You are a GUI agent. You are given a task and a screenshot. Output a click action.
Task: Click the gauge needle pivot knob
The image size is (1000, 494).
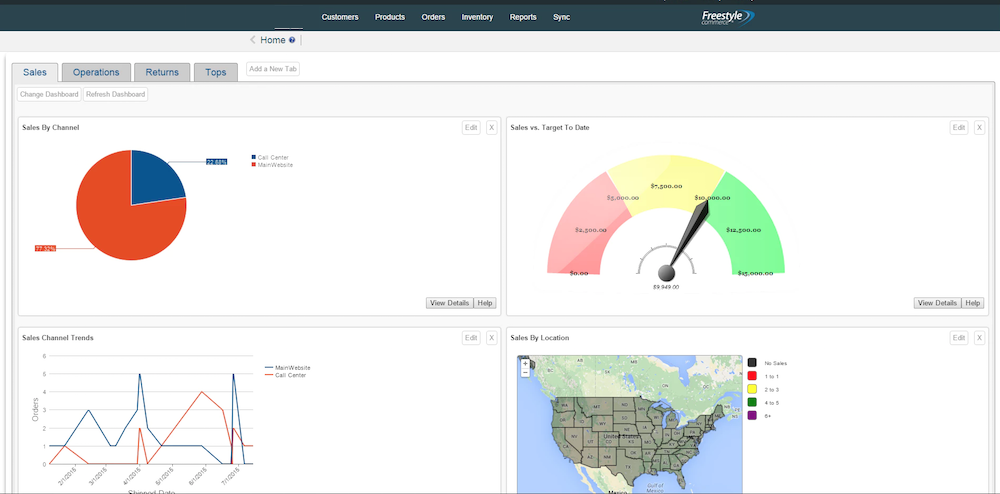coord(666,273)
